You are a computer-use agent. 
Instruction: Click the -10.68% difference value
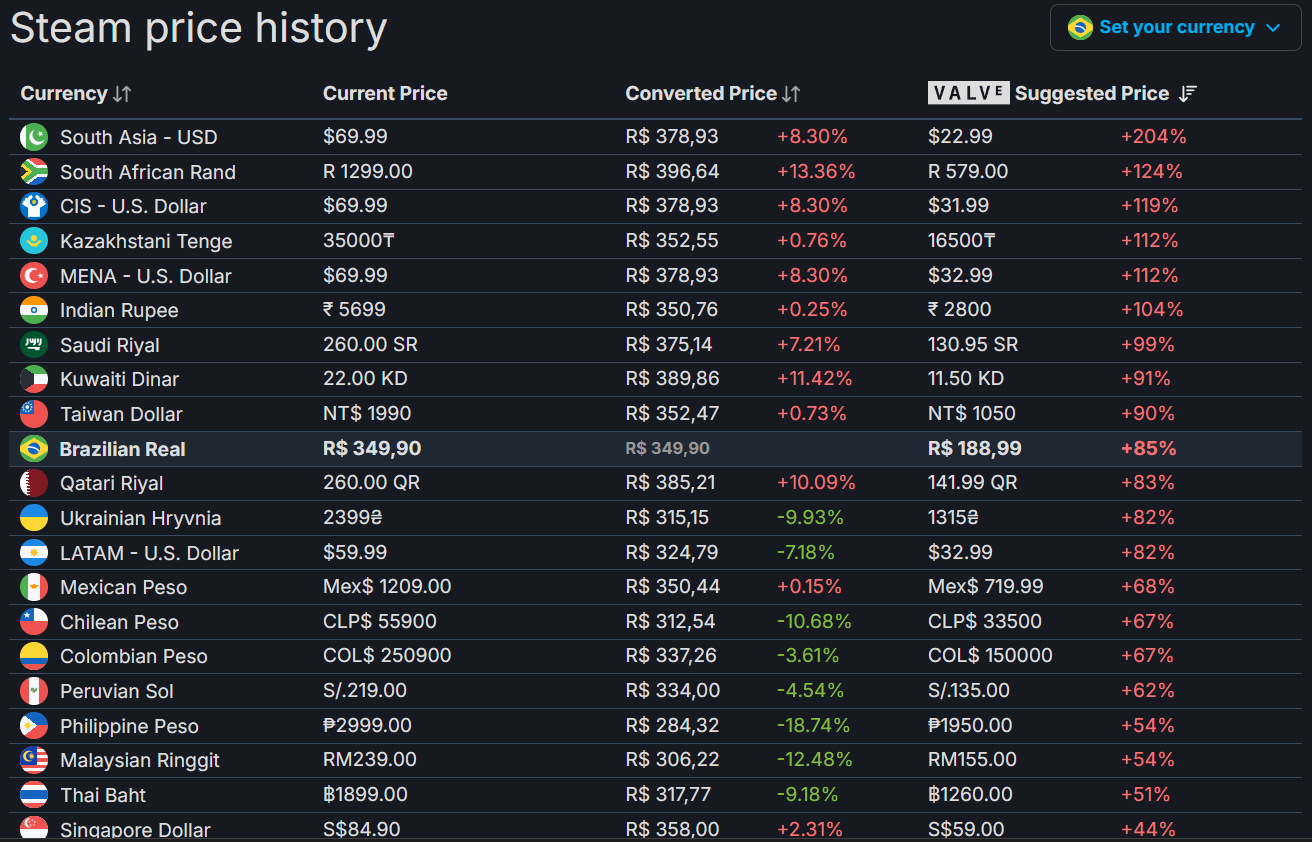814,621
